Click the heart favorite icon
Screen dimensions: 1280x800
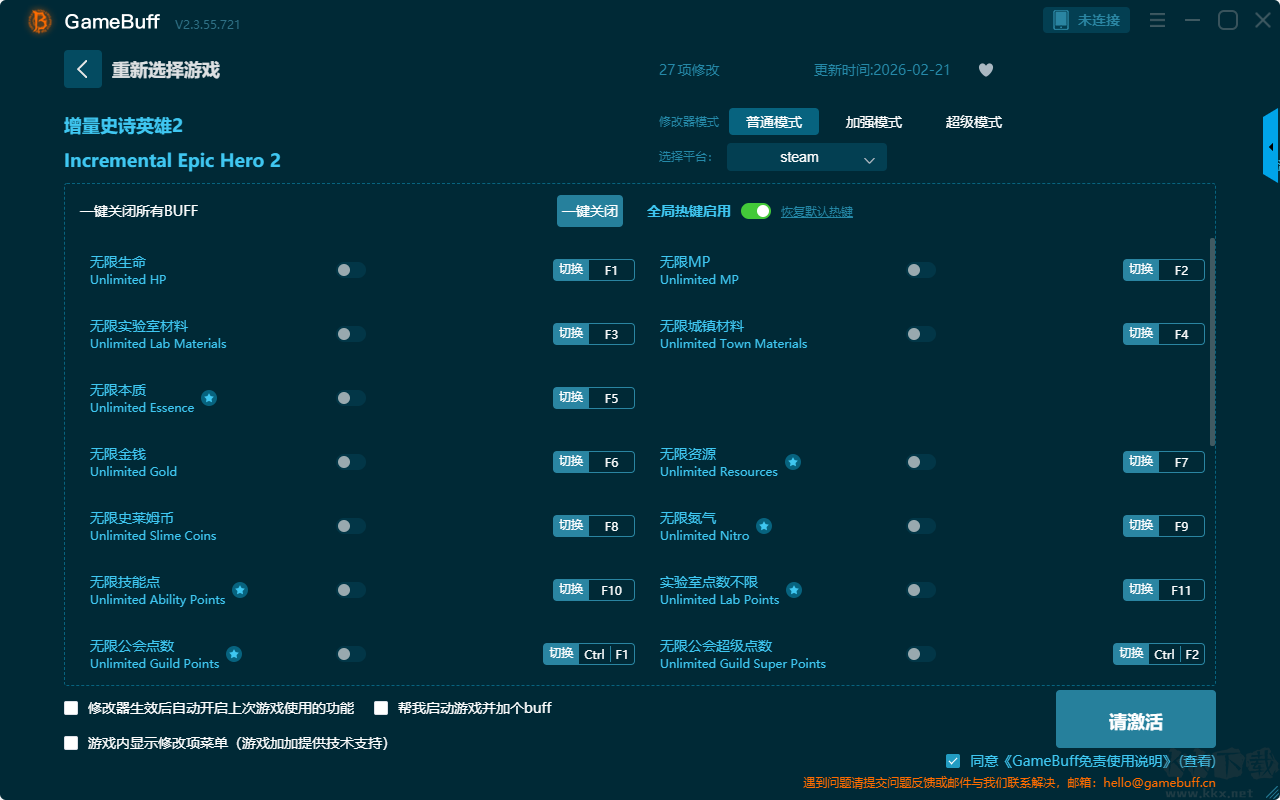pos(985,70)
